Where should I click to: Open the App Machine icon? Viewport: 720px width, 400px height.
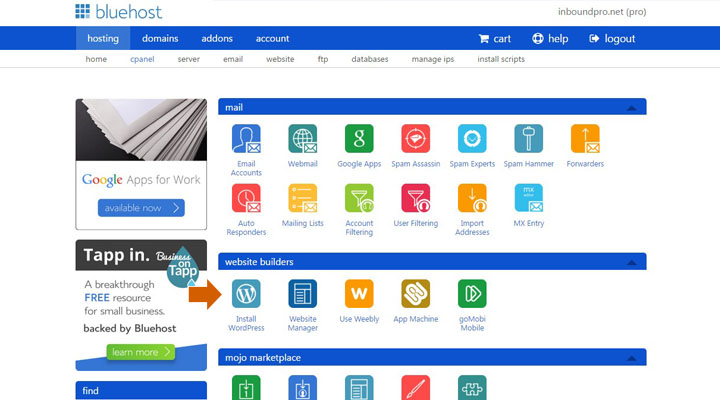point(416,294)
